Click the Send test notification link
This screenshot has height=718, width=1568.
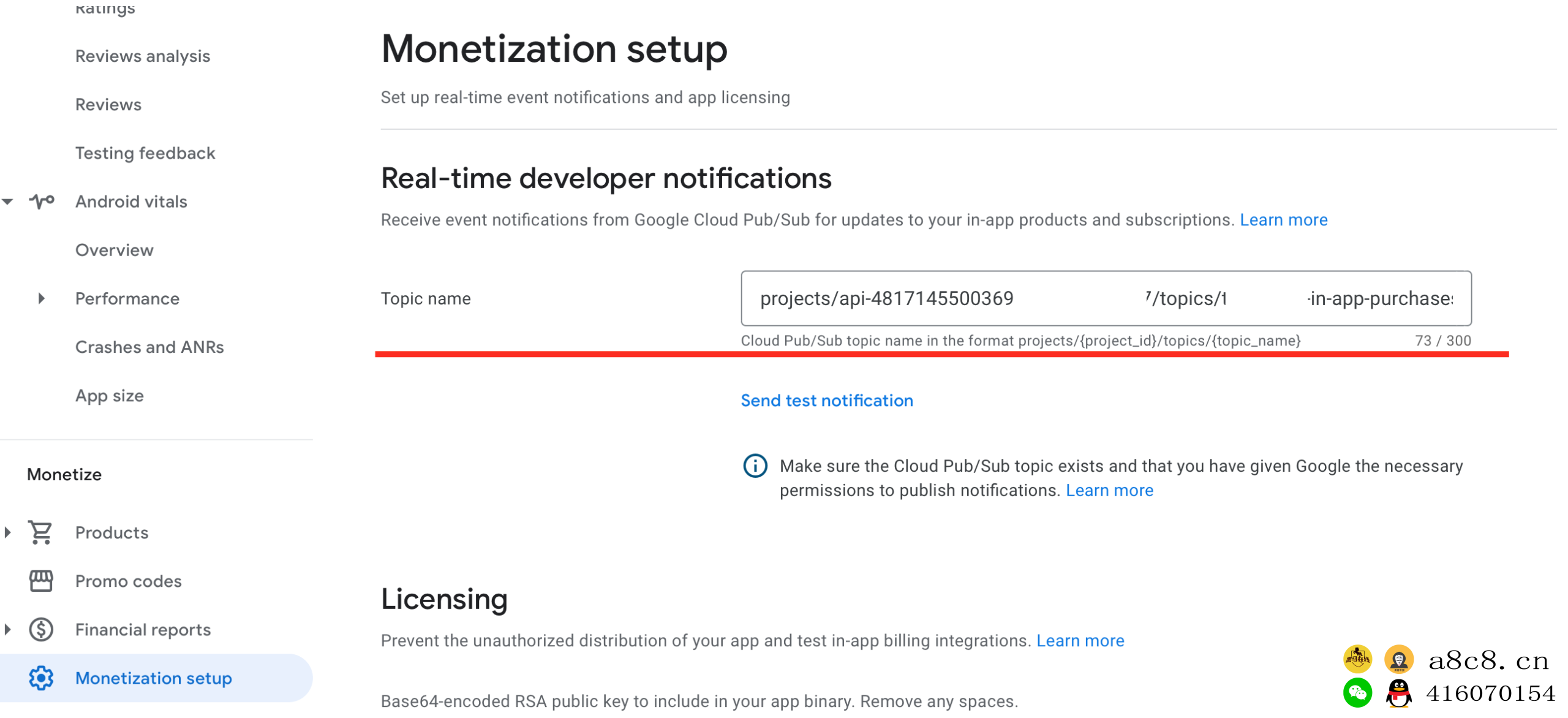[x=826, y=400]
